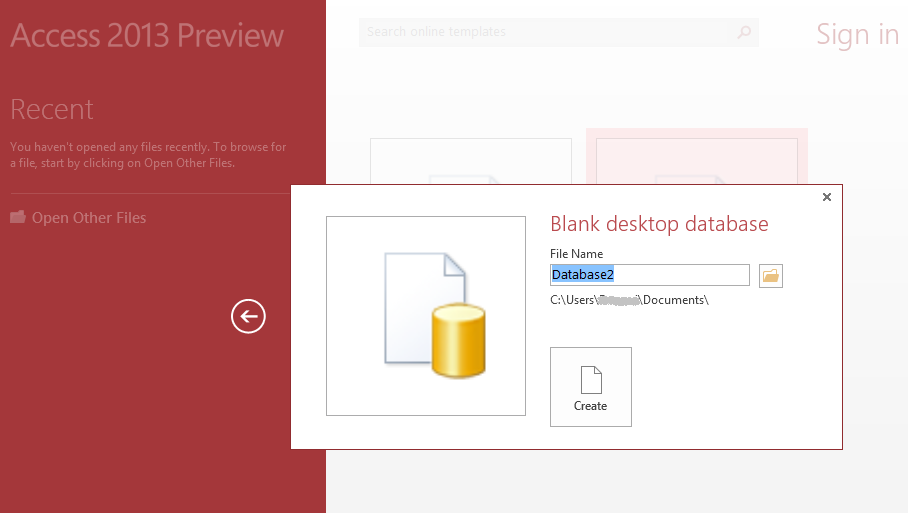The height and width of the screenshot is (513, 908).
Task: Click the Documents path text
Action: coord(629,300)
